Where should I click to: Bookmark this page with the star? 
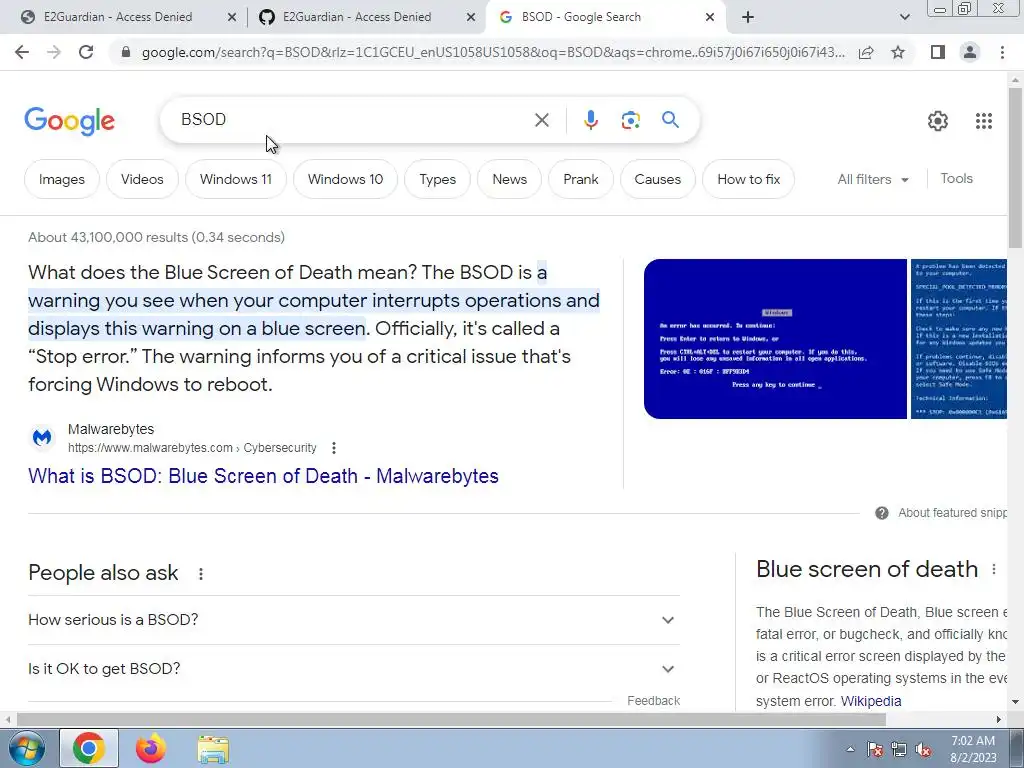(x=898, y=52)
